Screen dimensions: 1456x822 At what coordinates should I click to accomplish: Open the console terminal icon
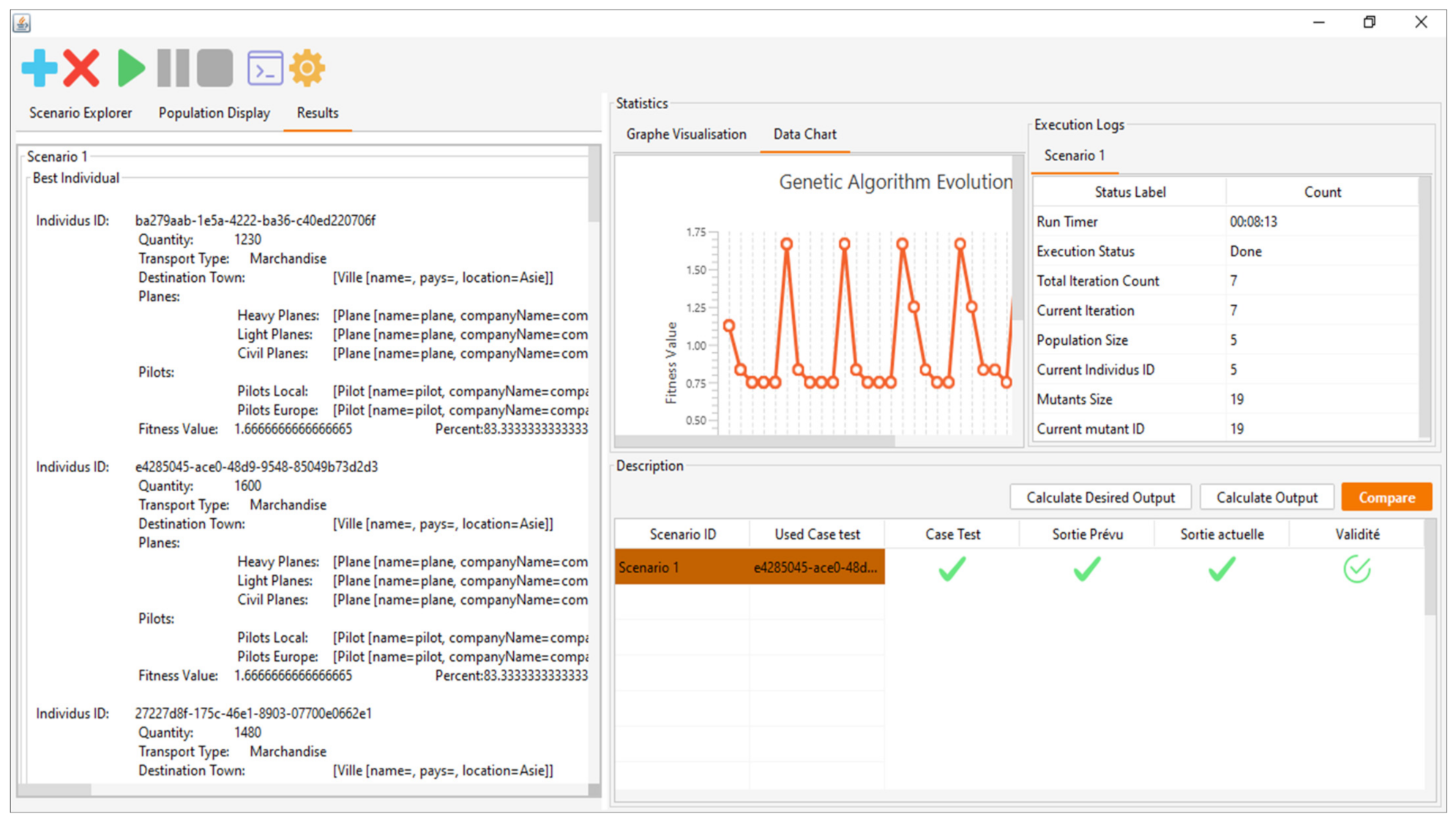pos(265,68)
